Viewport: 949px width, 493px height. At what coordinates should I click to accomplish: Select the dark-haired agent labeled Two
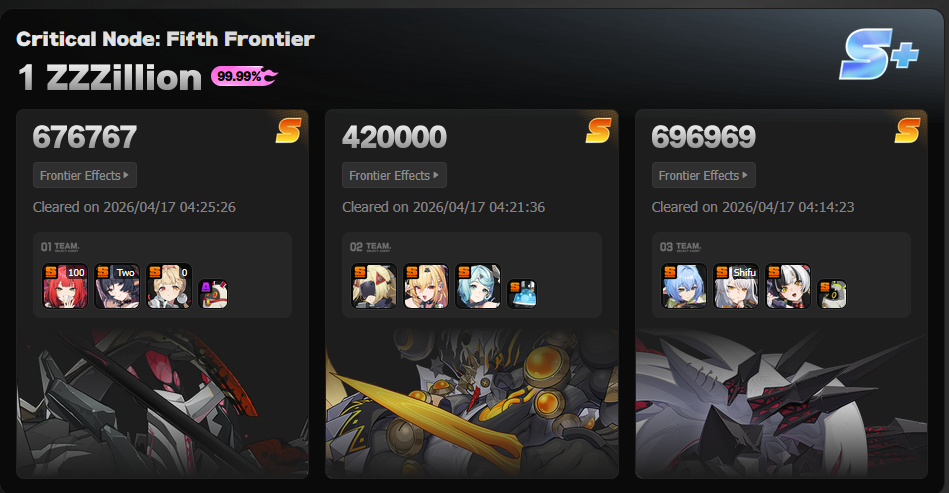click(x=117, y=286)
